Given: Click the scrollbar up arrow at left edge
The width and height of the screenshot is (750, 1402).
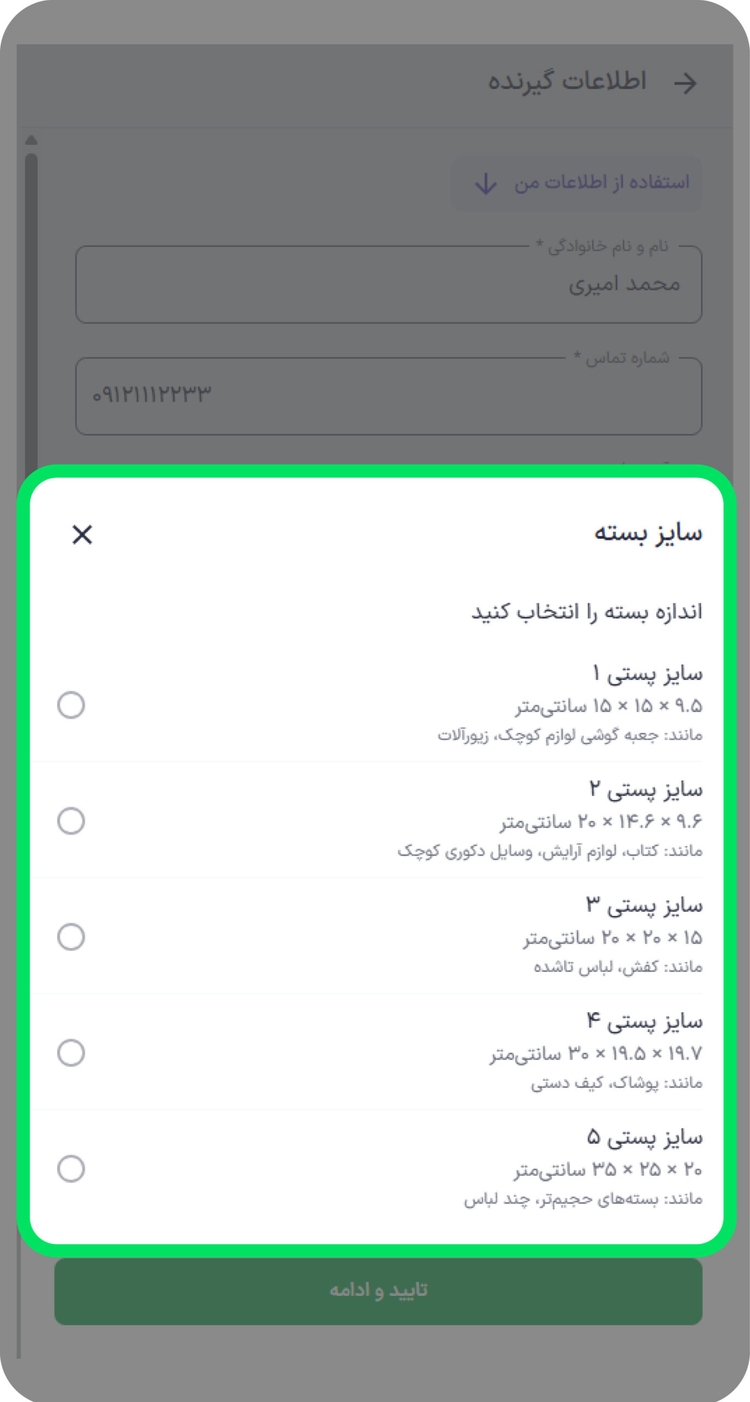Looking at the screenshot, I should tap(31, 140).
